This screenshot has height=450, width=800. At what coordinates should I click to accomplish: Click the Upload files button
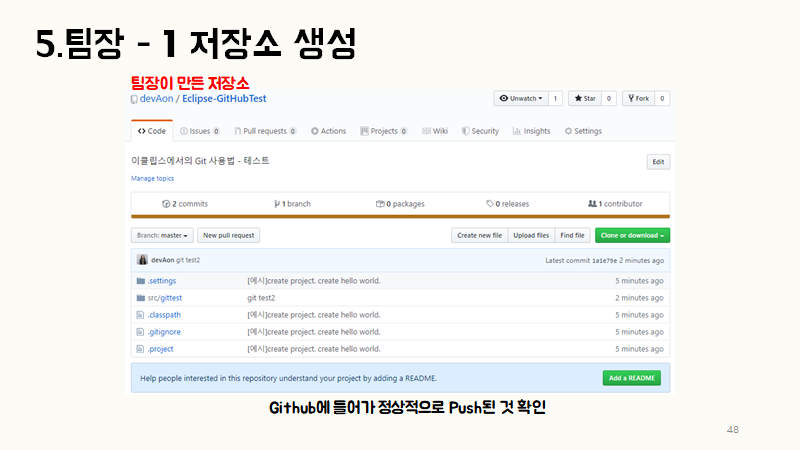(531, 235)
